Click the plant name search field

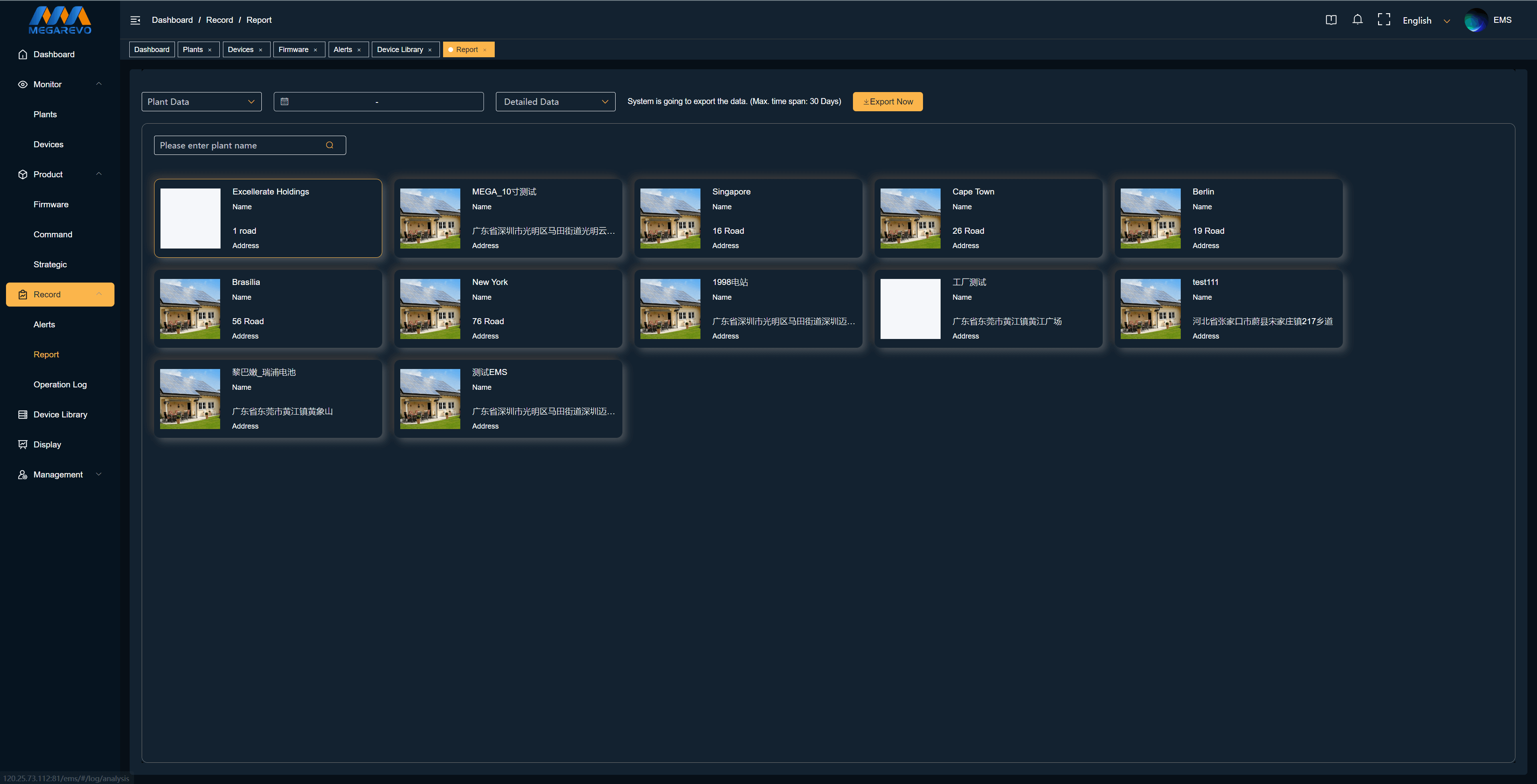click(250, 145)
